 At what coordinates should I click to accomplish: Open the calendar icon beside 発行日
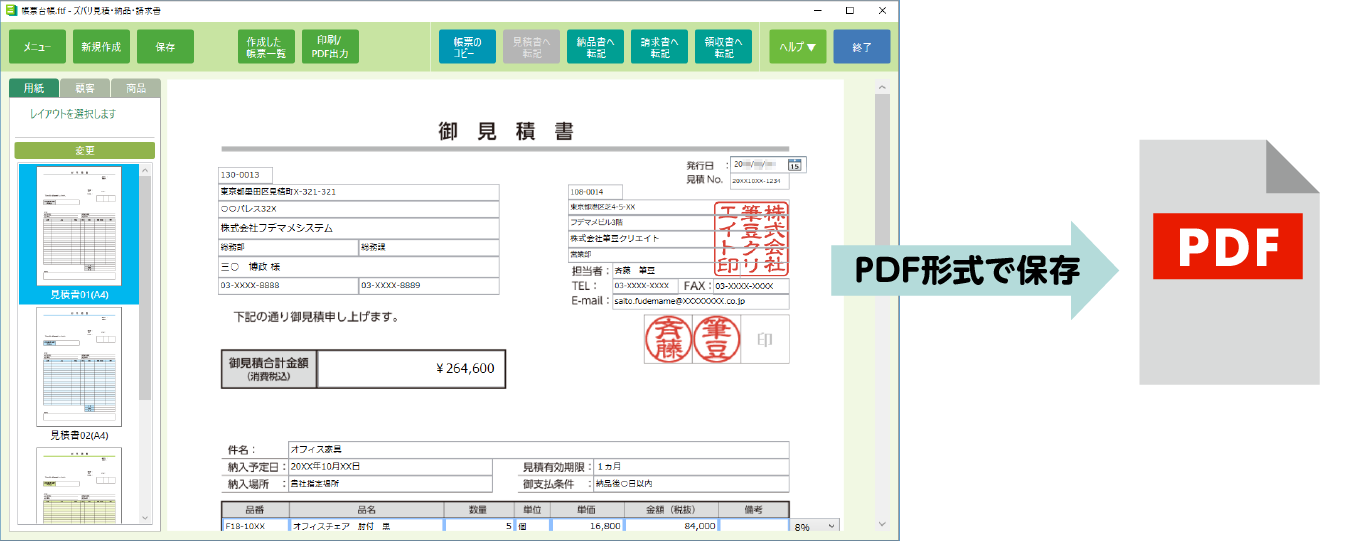click(x=796, y=165)
